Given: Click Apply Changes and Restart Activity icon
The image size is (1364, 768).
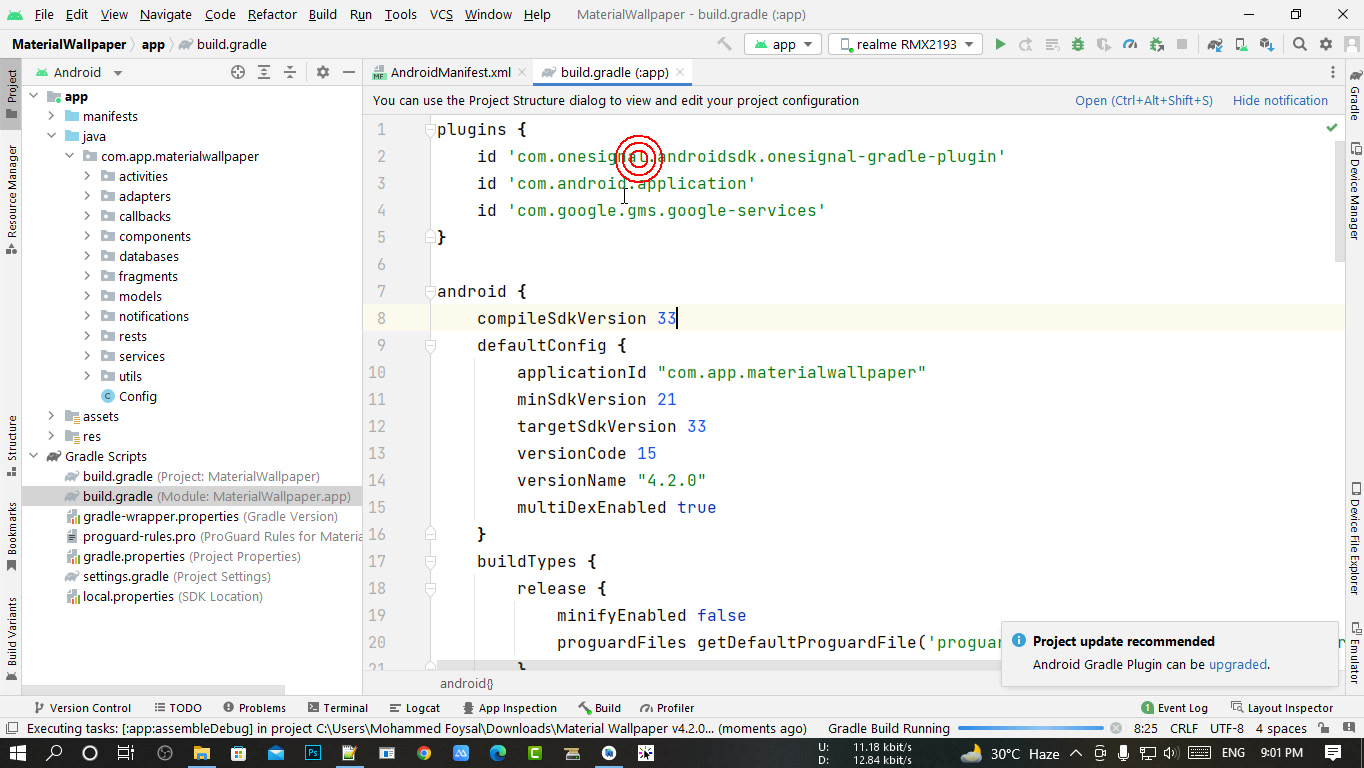Looking at the screenshot, I should [x=1025, y=44].
